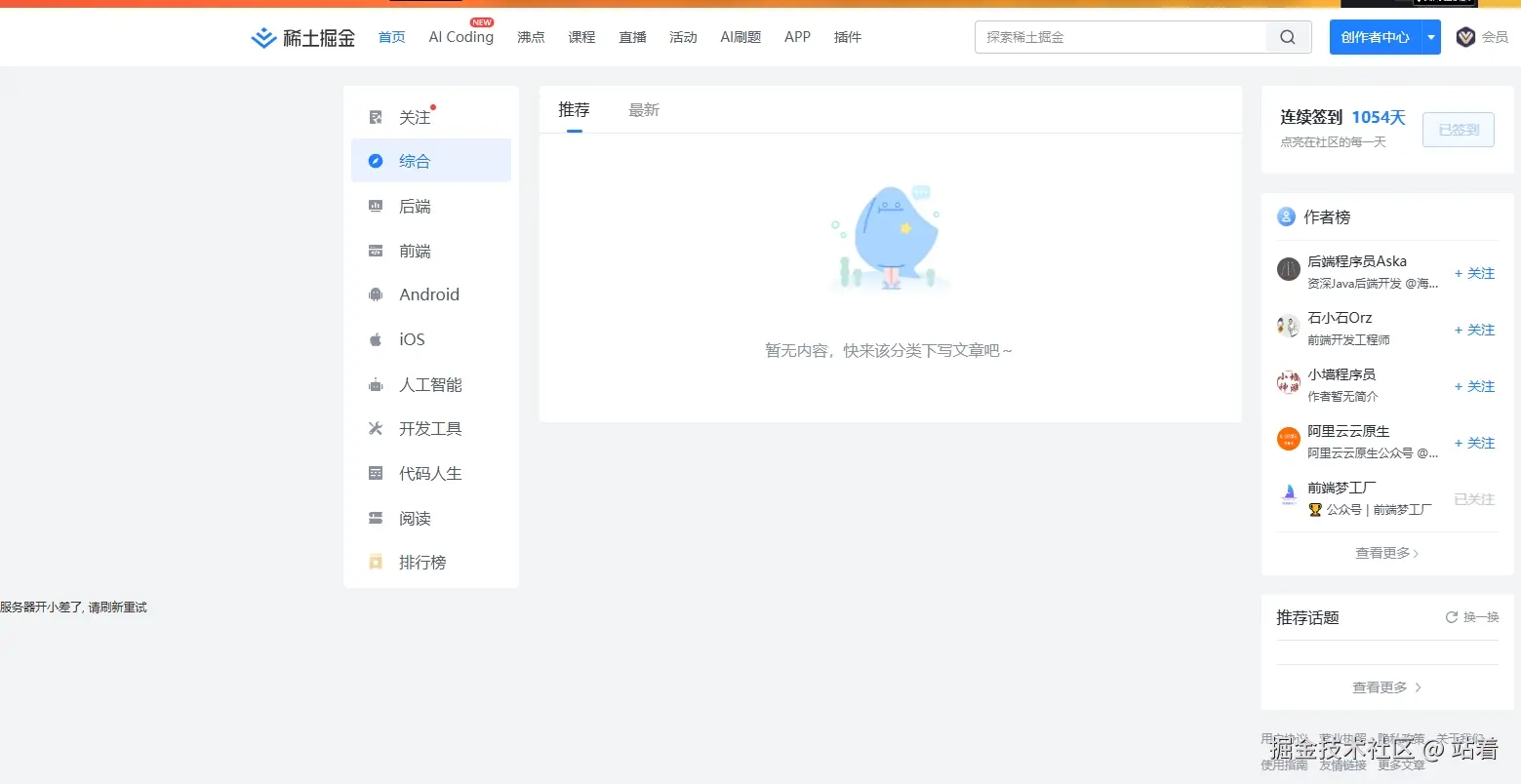Expand 查看更多 under 推荐话题
1521x784 pixels.
(1386, 687)
